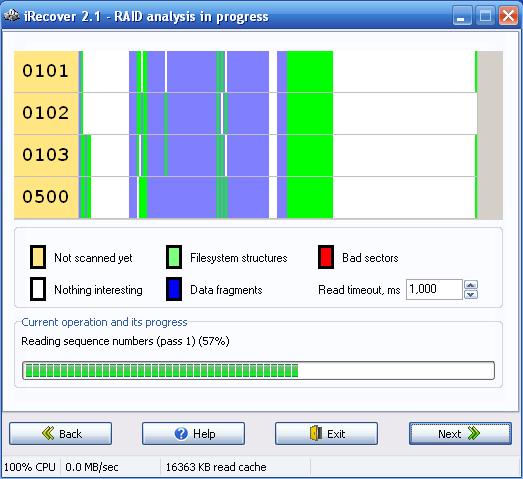This screenshot has height=479, width=523.
Task: Click the white 'Nothing interesting' legend swatch
Action: pyautogui.click(x=38, y=289)
